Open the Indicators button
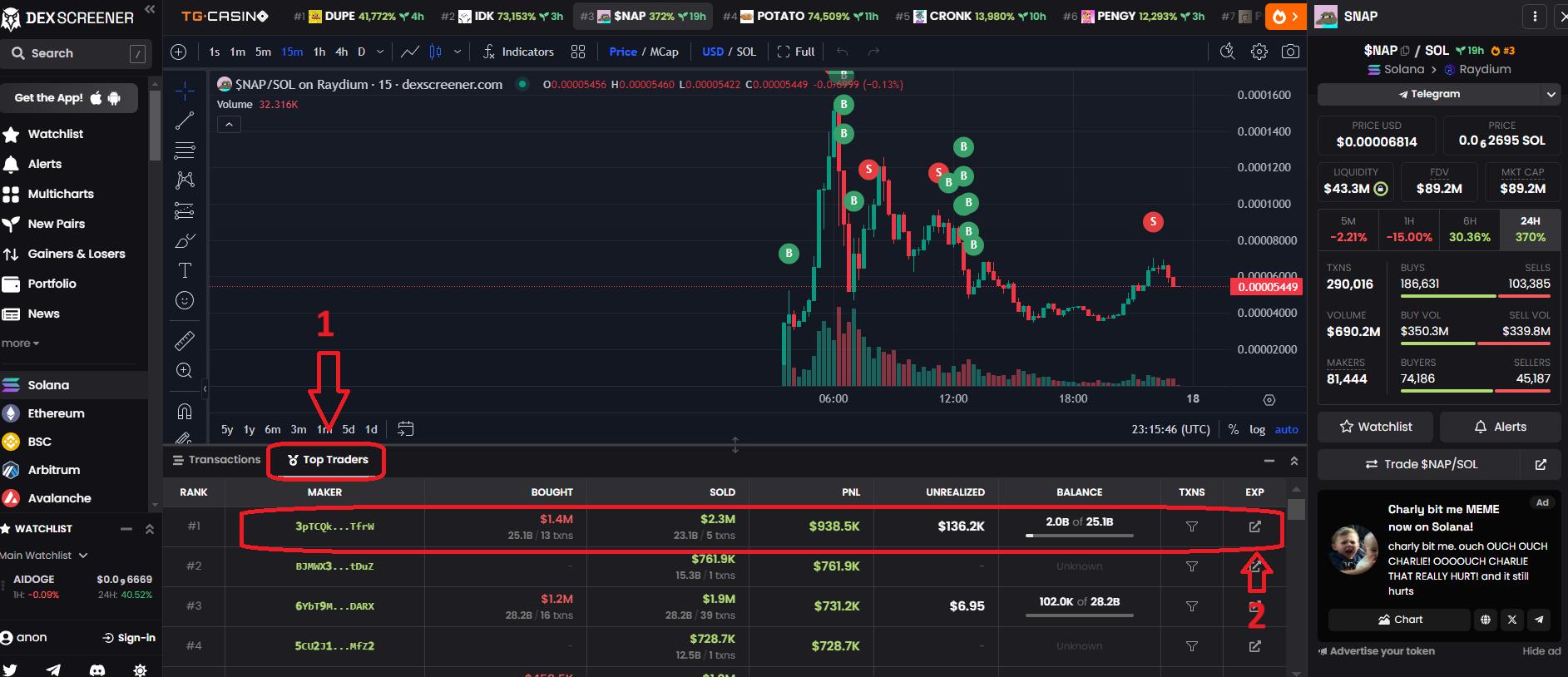The height and width of the screenshot is (677, 1568). click(x=518, y=52)
